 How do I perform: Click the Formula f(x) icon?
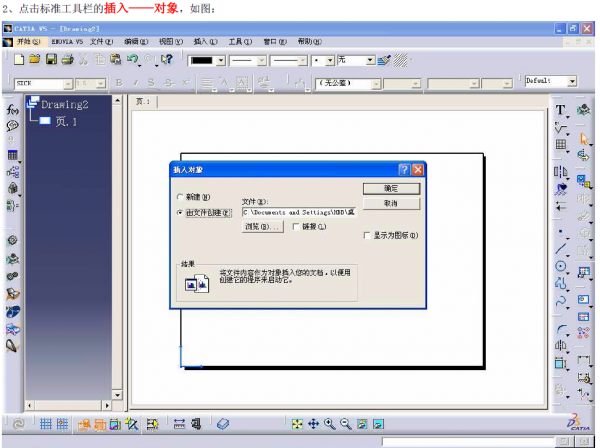pyautogui.click(x=13, y=110)
